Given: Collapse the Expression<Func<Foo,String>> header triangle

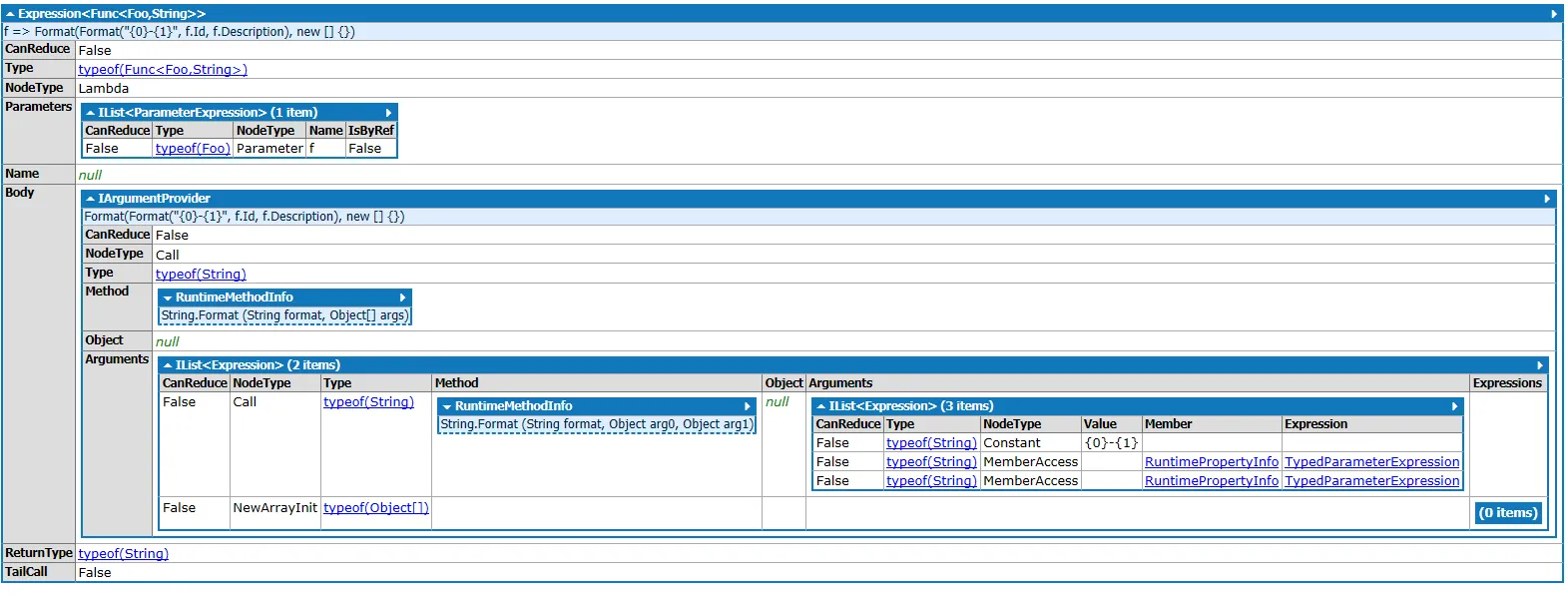Looking at the screenshot, I should [10, 14].
